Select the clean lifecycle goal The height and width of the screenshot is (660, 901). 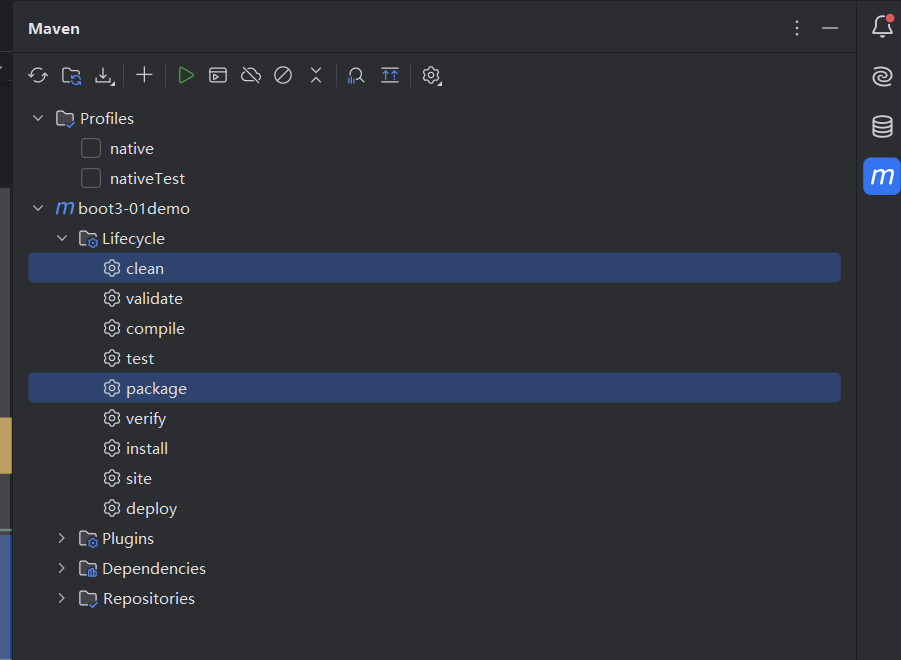(x=434, y=268)
